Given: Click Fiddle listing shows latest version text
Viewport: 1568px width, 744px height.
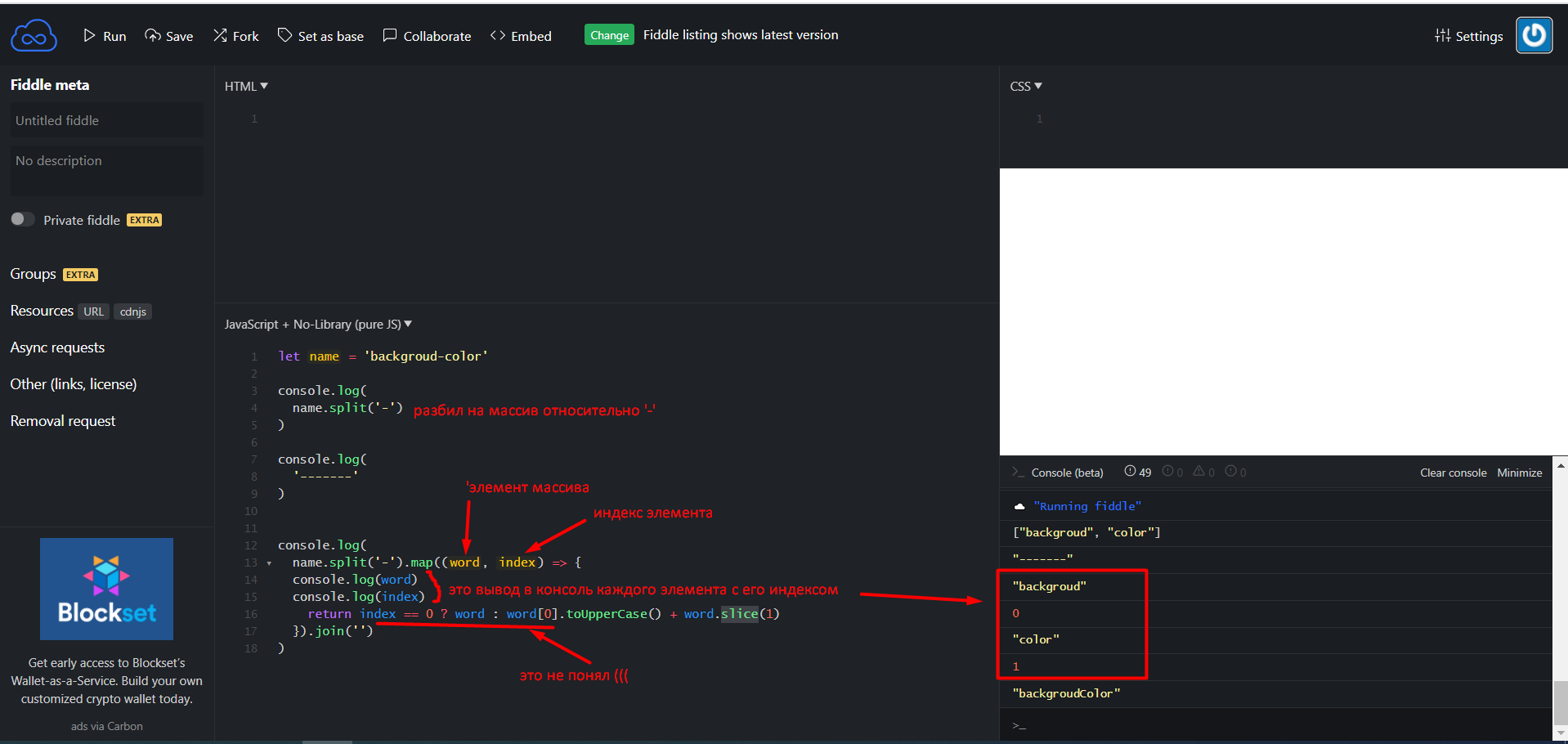Looking at the screenshot, I should [741, 35].
